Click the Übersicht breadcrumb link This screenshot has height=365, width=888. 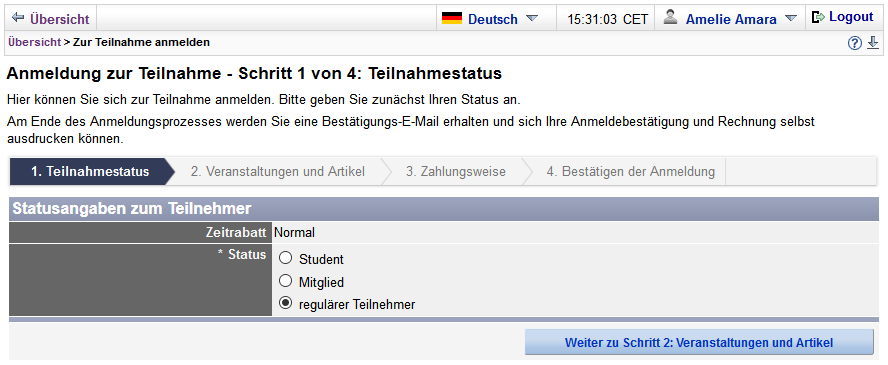(34, 42)
